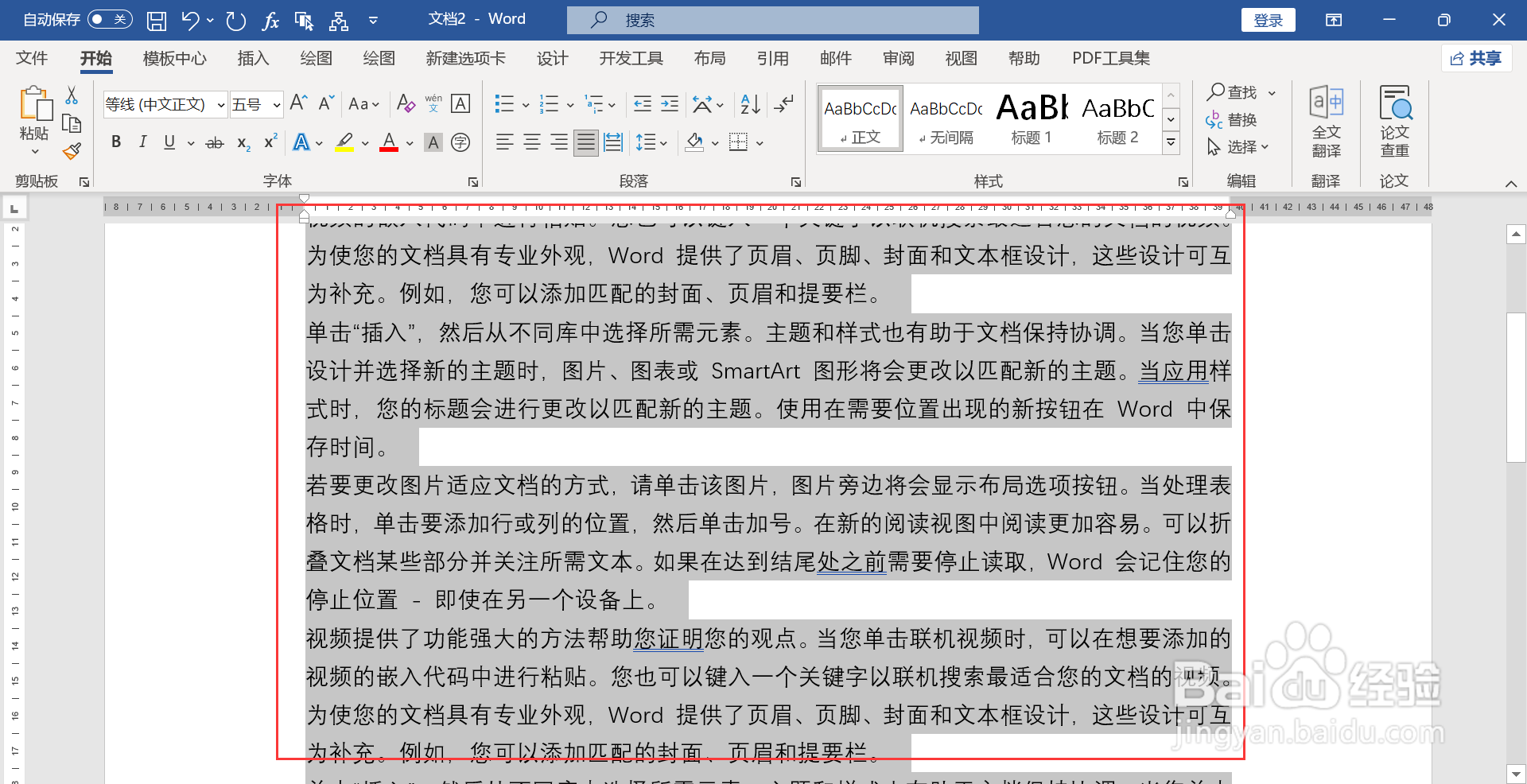Screen dimensions: 1527x784
Task: Open the Select (选择) dropdown
Action: 1240,147
